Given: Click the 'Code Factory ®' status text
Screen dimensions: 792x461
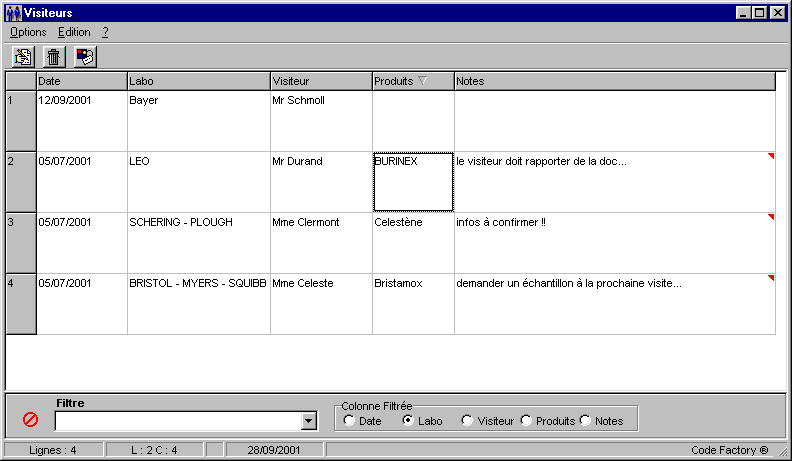Looking at the screenshot, I should click(x=729, y=450).
